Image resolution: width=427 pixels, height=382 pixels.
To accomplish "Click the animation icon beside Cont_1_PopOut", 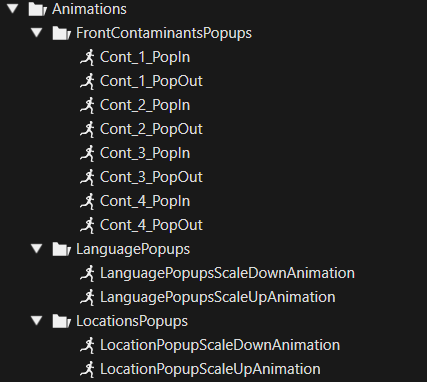I will tap(88, 81).
